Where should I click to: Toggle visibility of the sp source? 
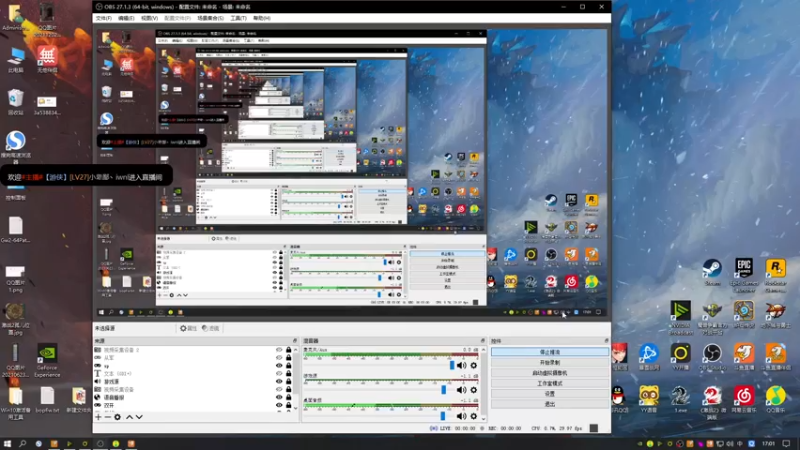click(x=279, y=366)
